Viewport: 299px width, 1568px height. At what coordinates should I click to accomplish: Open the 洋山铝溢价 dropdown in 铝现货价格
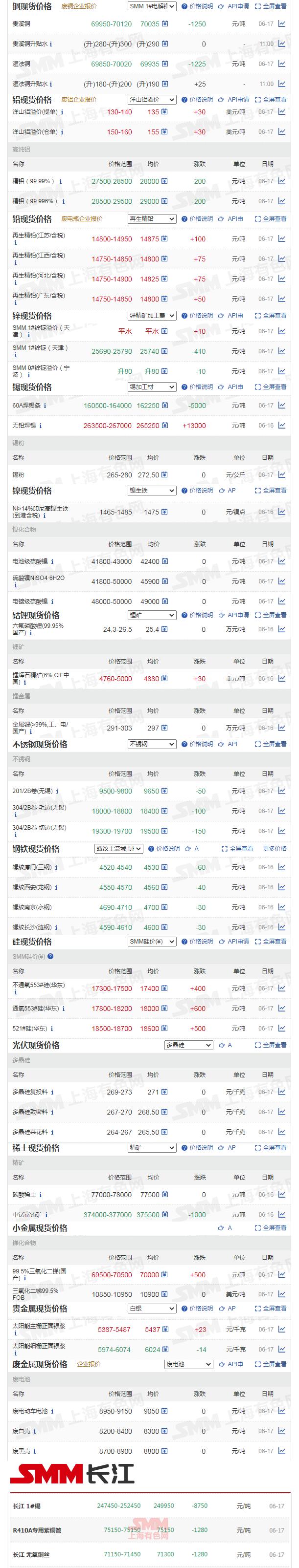[152, 99]
